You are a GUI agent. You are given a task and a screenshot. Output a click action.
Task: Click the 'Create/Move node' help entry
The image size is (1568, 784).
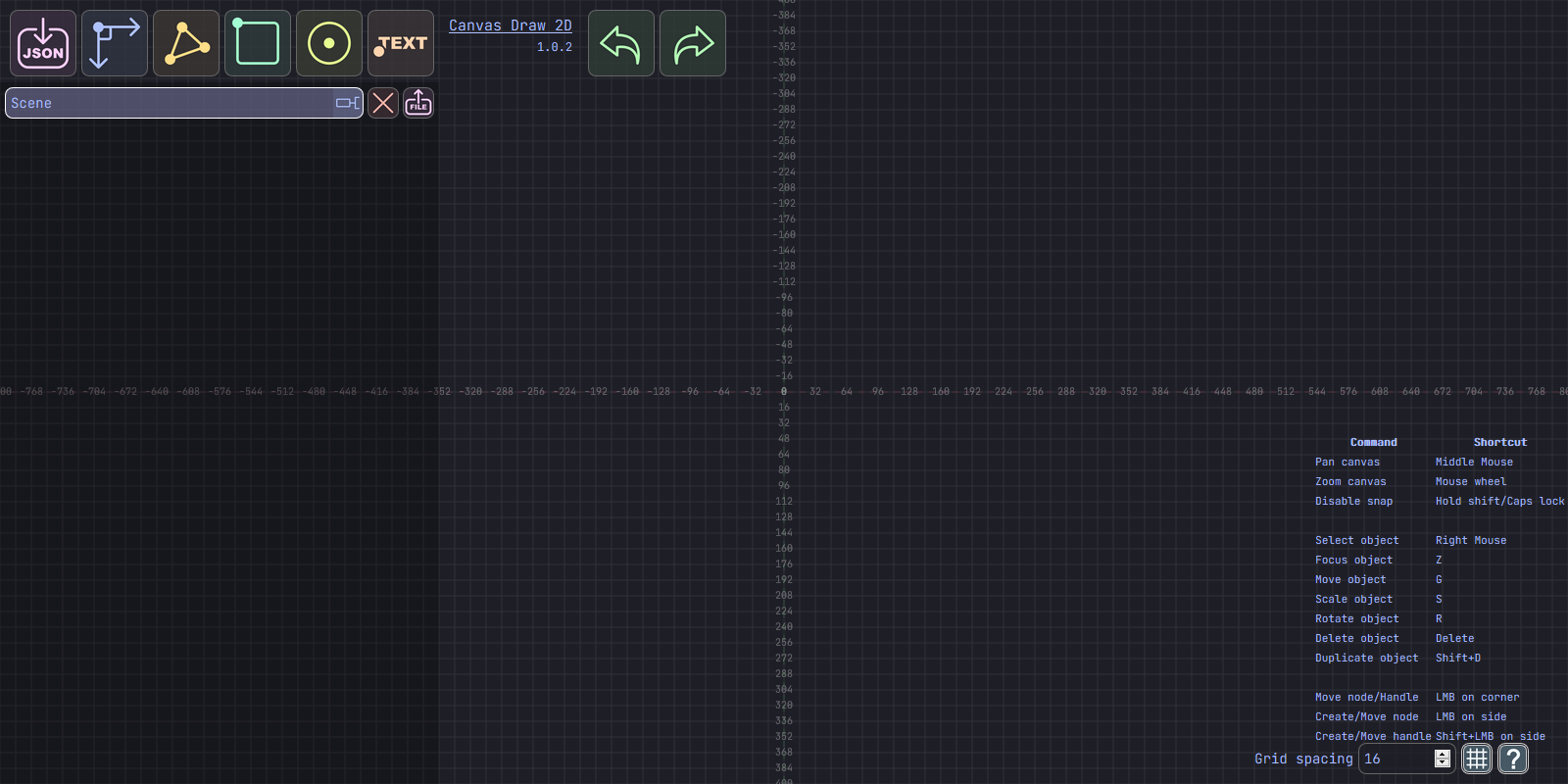click(1367, 716)
